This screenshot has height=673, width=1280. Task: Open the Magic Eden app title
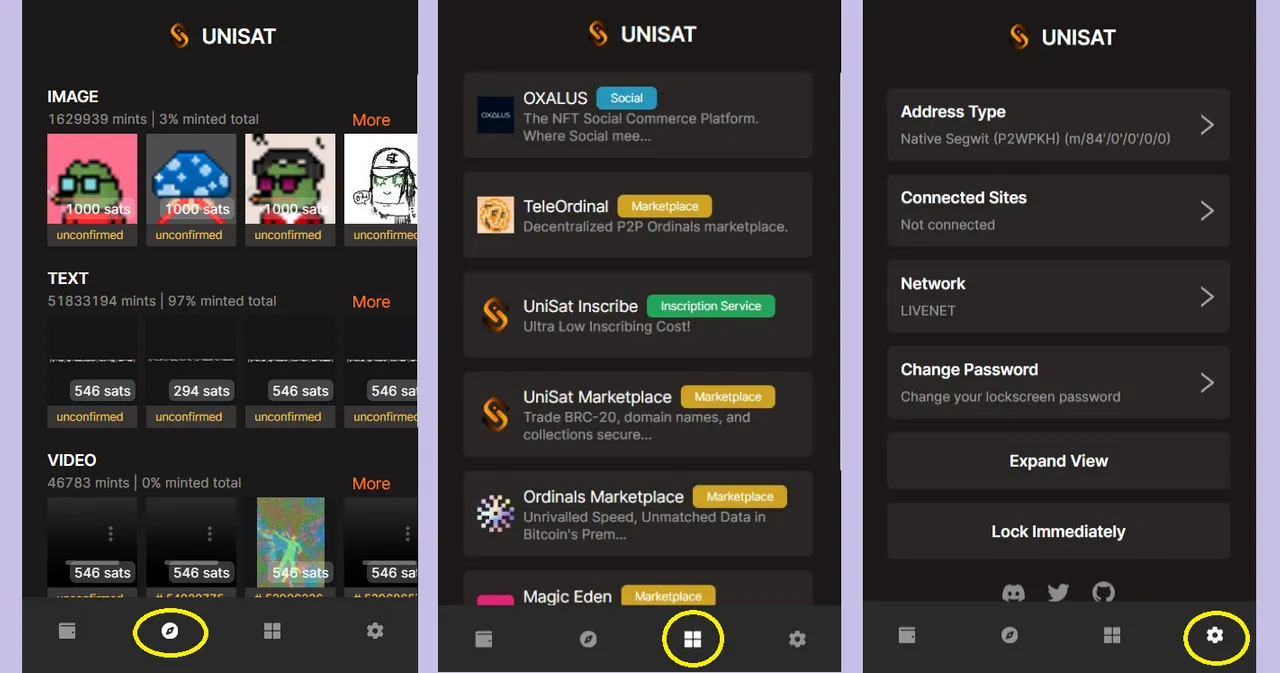pyautogui.click(x=567, y=597)
